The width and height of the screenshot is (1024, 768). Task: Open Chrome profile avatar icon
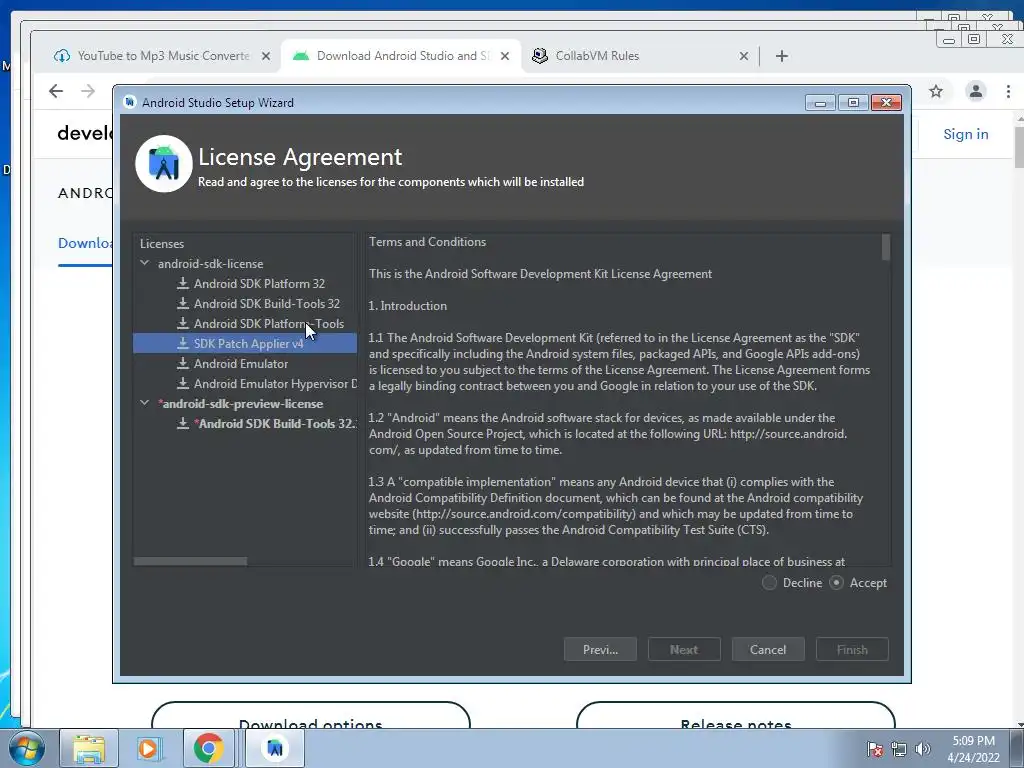[x=976, y=91]
